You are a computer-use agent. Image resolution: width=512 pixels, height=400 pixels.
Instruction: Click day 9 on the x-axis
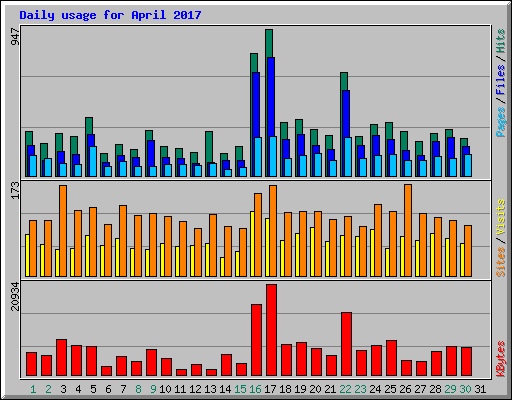[x=153, y=389]
